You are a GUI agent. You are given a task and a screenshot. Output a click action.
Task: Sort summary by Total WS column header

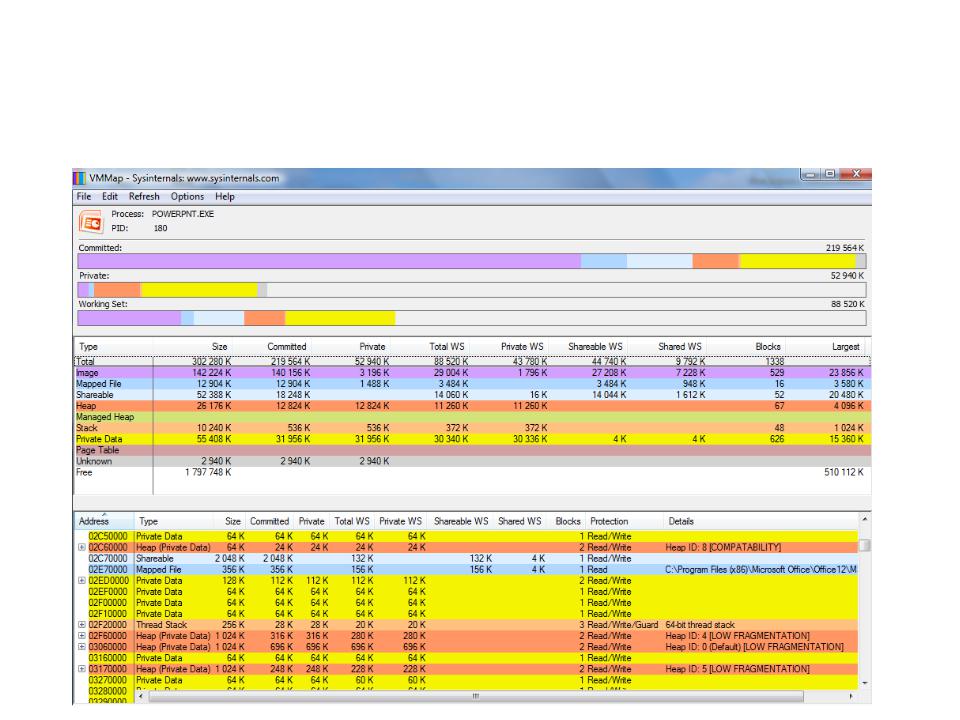430,347
